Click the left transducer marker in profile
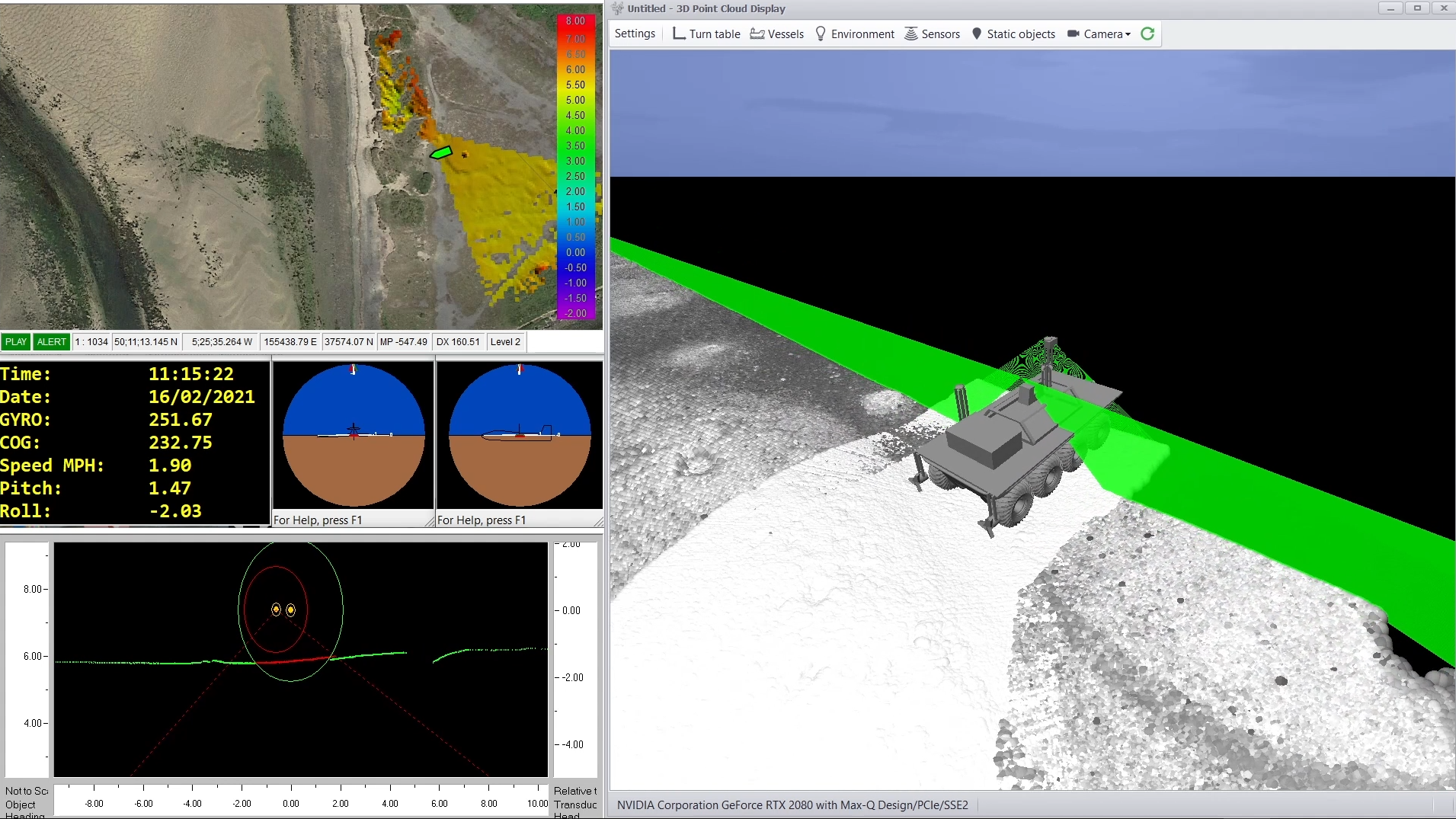This screenshot has width=1456, height=819. pos(276,609)
